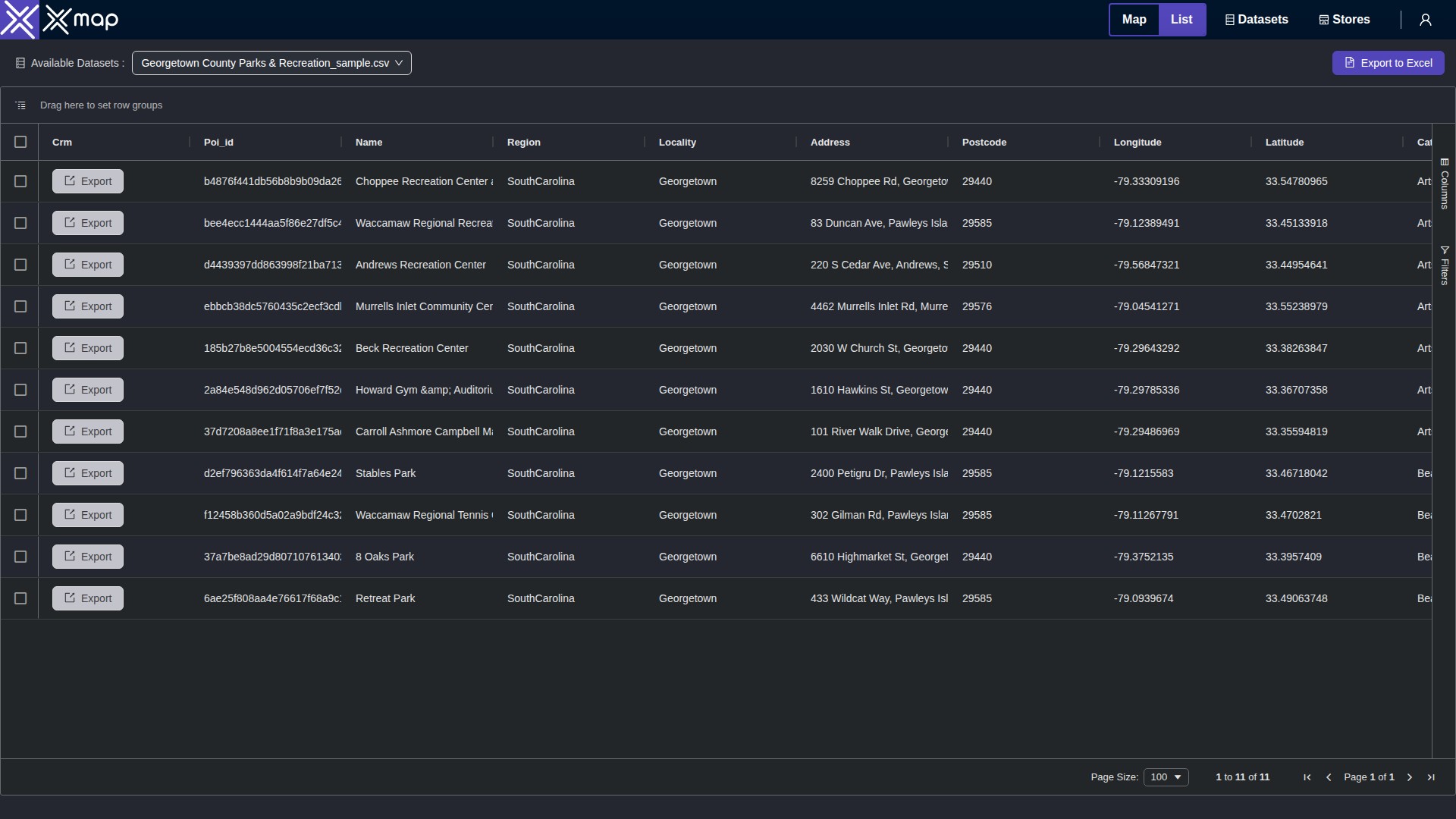Open the Filters side panel
Screen dimensions: 1456x819
tap(1445, 265)
